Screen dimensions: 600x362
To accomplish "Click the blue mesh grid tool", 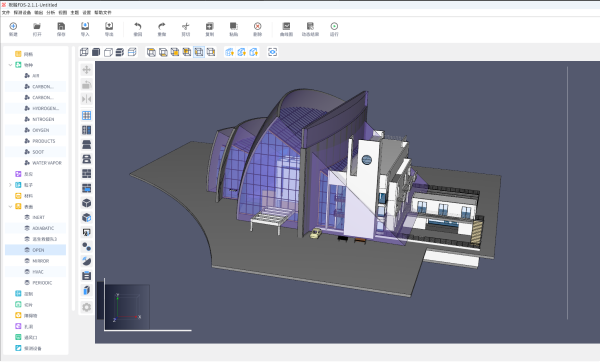I will click(86, 116).
